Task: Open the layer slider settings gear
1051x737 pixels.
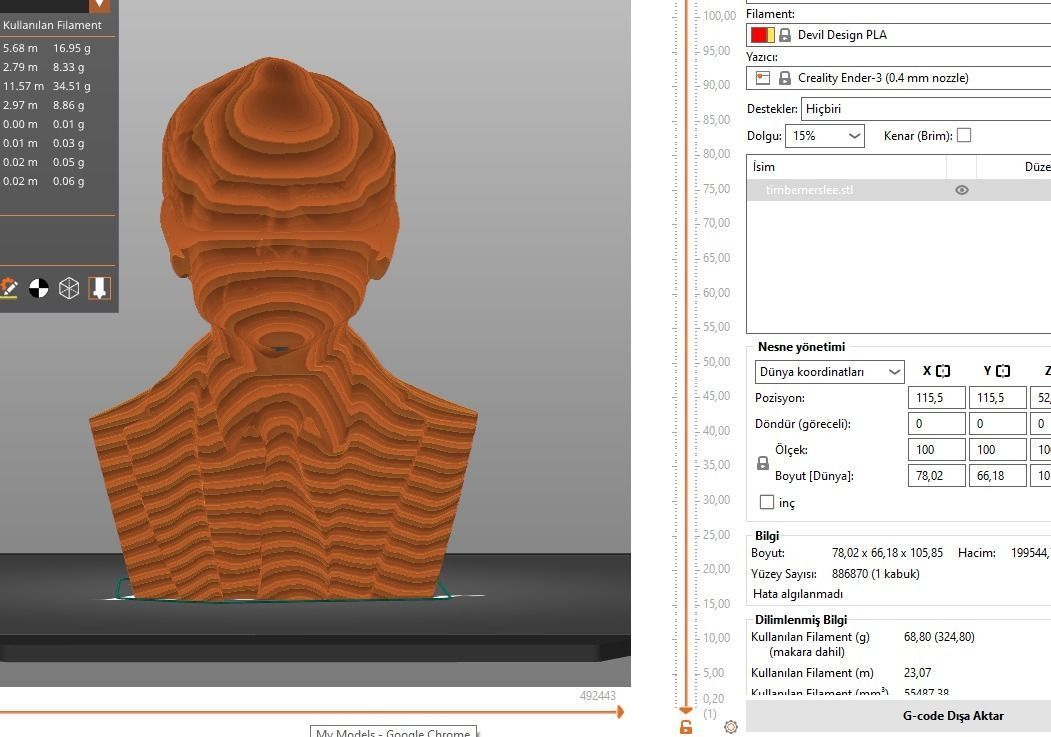Action: (x=731, y=726)
